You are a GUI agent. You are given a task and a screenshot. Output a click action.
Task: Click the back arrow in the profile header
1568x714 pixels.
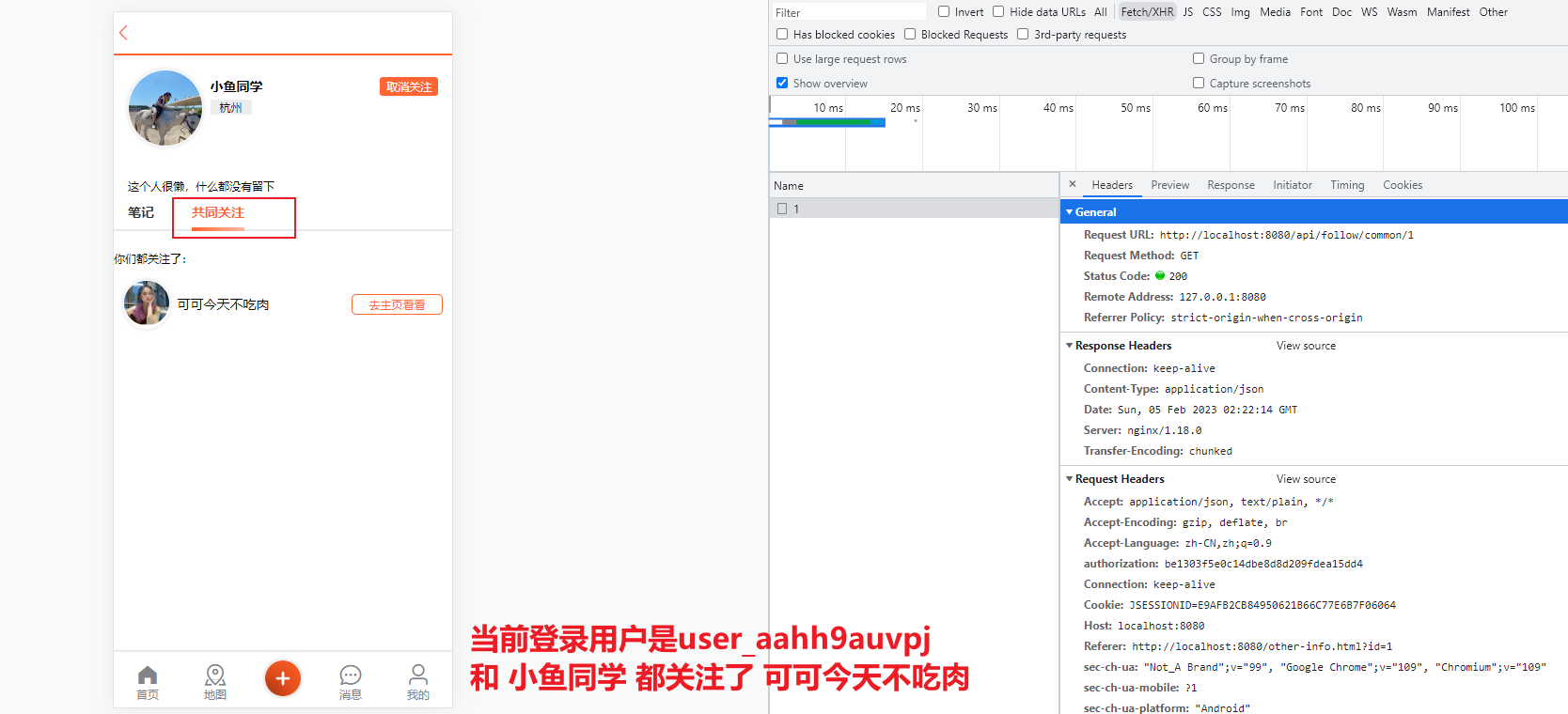[x=123, y=33]
